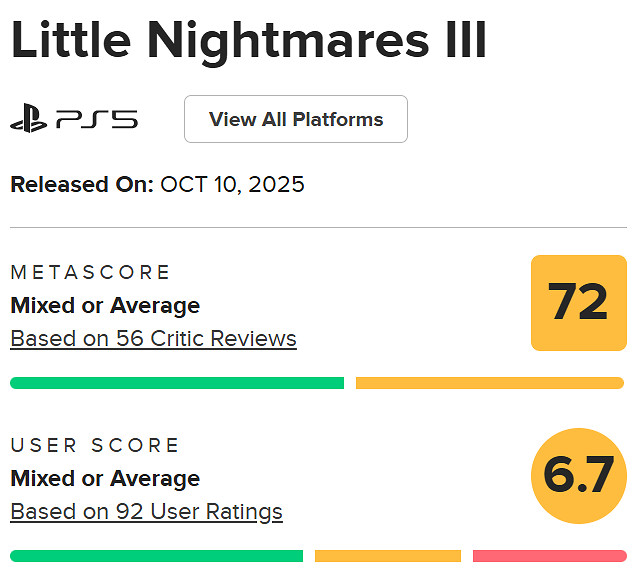Screen dimensions: 639x579
Task: Click red negative segment of user bar
Action: (549, 556)
